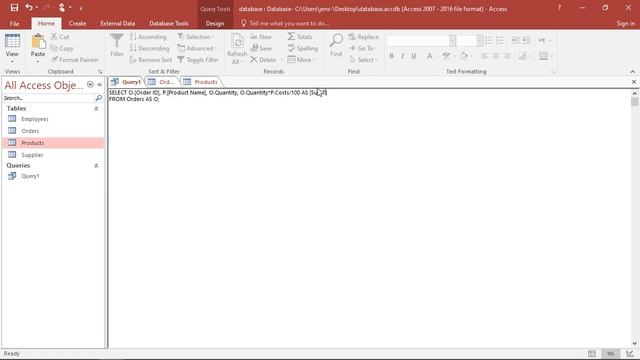Open the font name combo box

pyautogui.click(x=422, y=40)
